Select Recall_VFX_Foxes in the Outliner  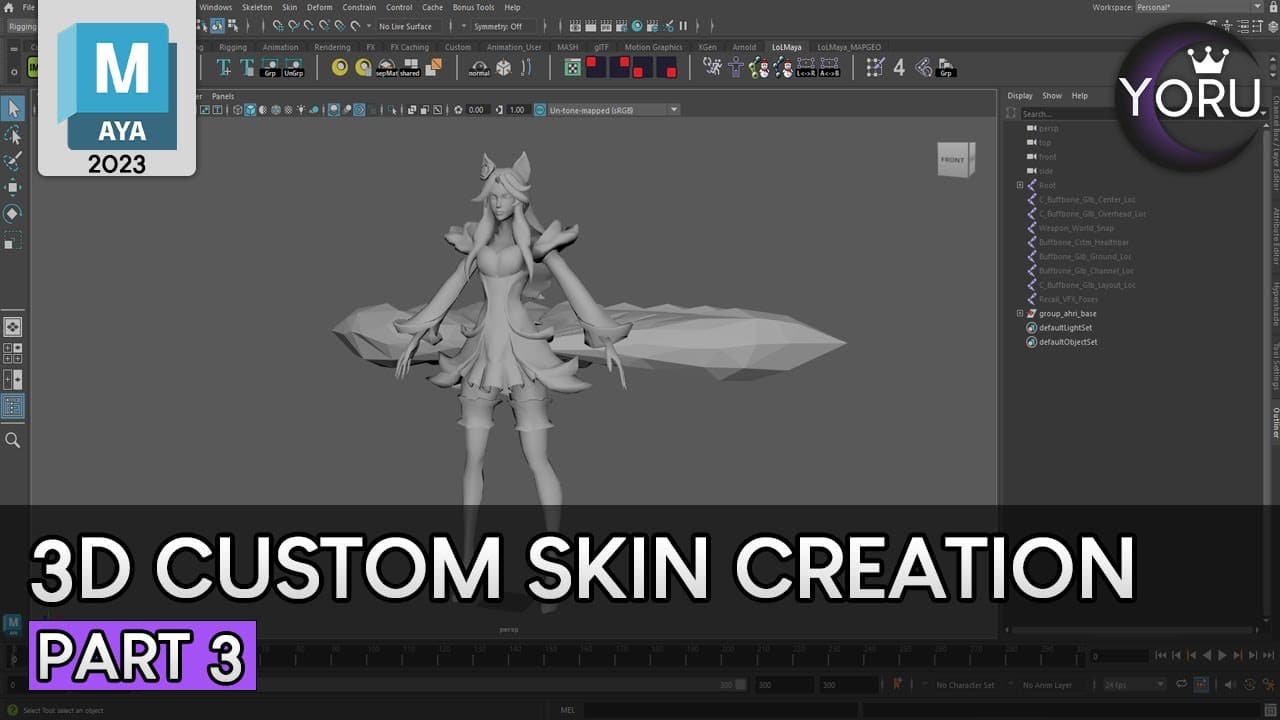click(x=1068, y=299)
